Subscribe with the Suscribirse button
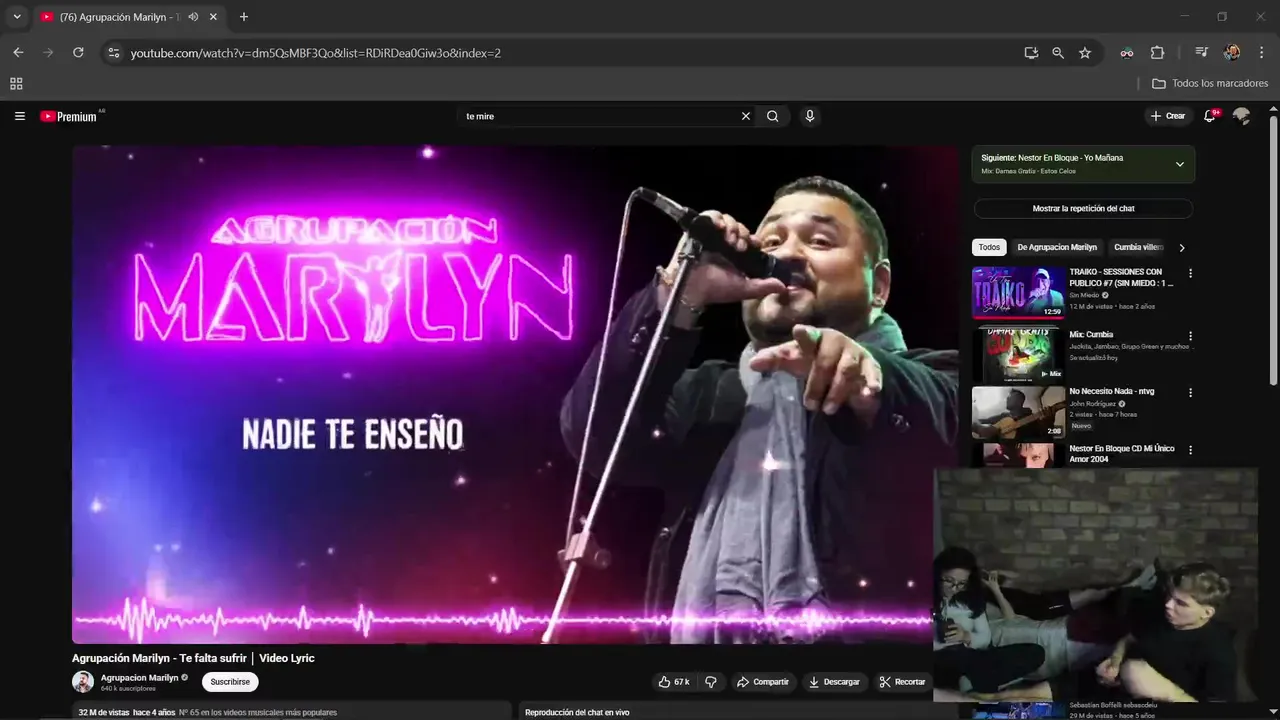 (x=230, y=682)
